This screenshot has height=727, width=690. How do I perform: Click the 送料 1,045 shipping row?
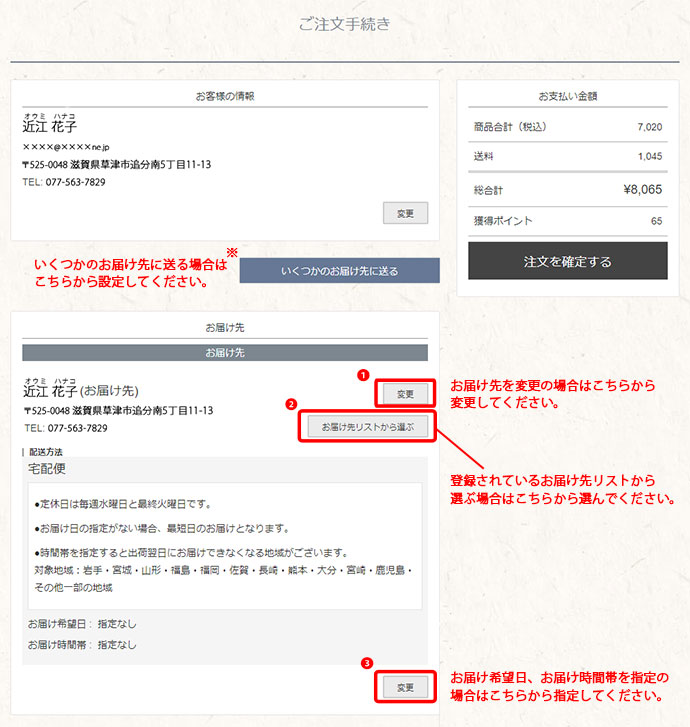click(567, 156)
